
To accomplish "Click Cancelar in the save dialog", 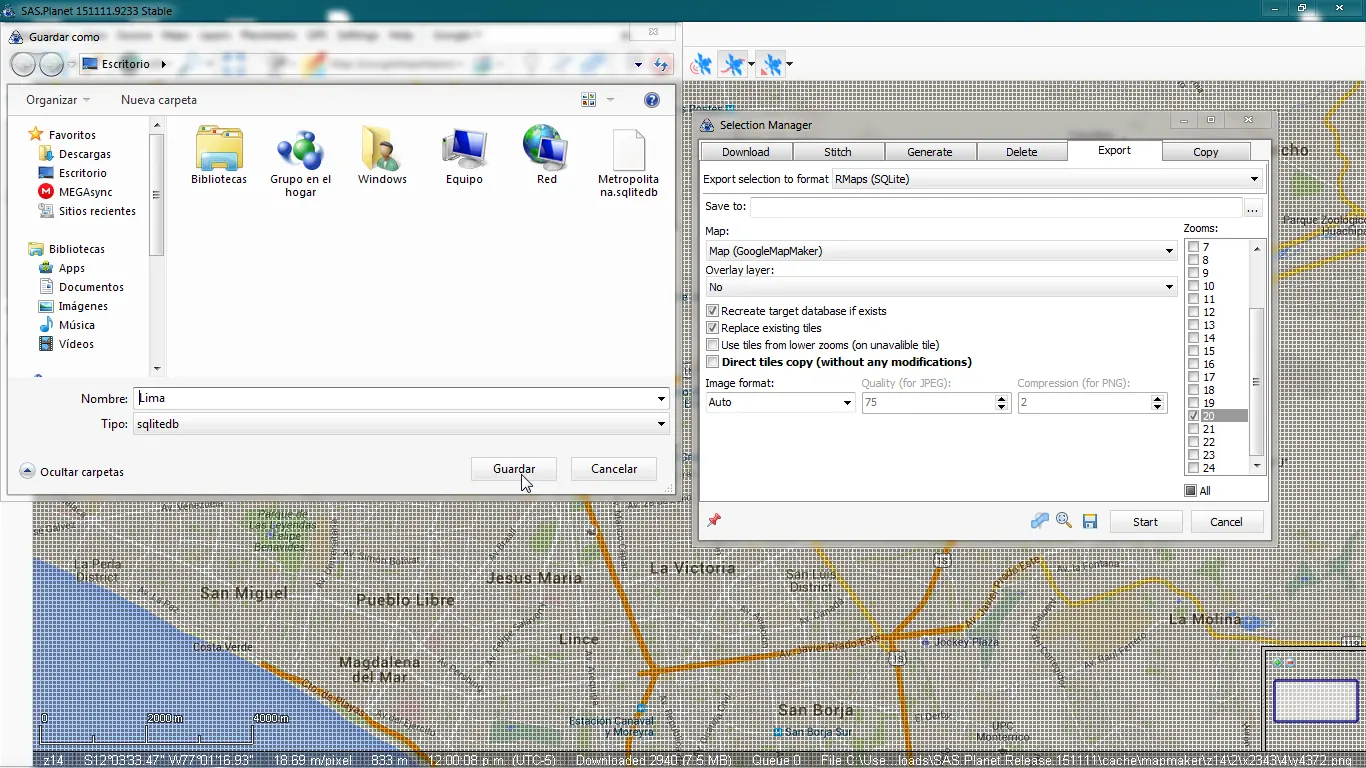I will (x=614, y=469).
